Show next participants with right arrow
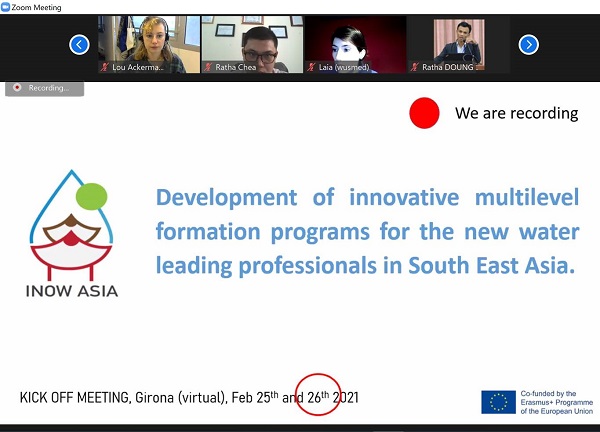Screen dimensions: 600x432 click(x=529, y=44)
